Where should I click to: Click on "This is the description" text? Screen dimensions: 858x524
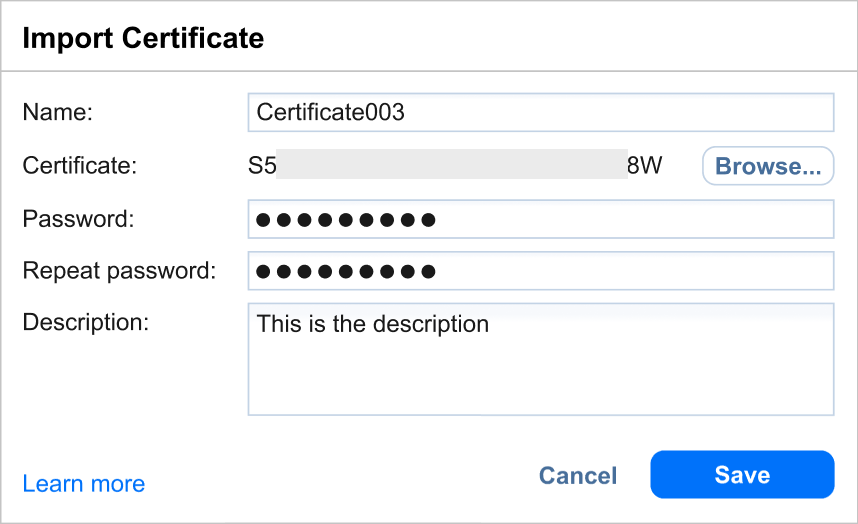click(x=372, y=324)
